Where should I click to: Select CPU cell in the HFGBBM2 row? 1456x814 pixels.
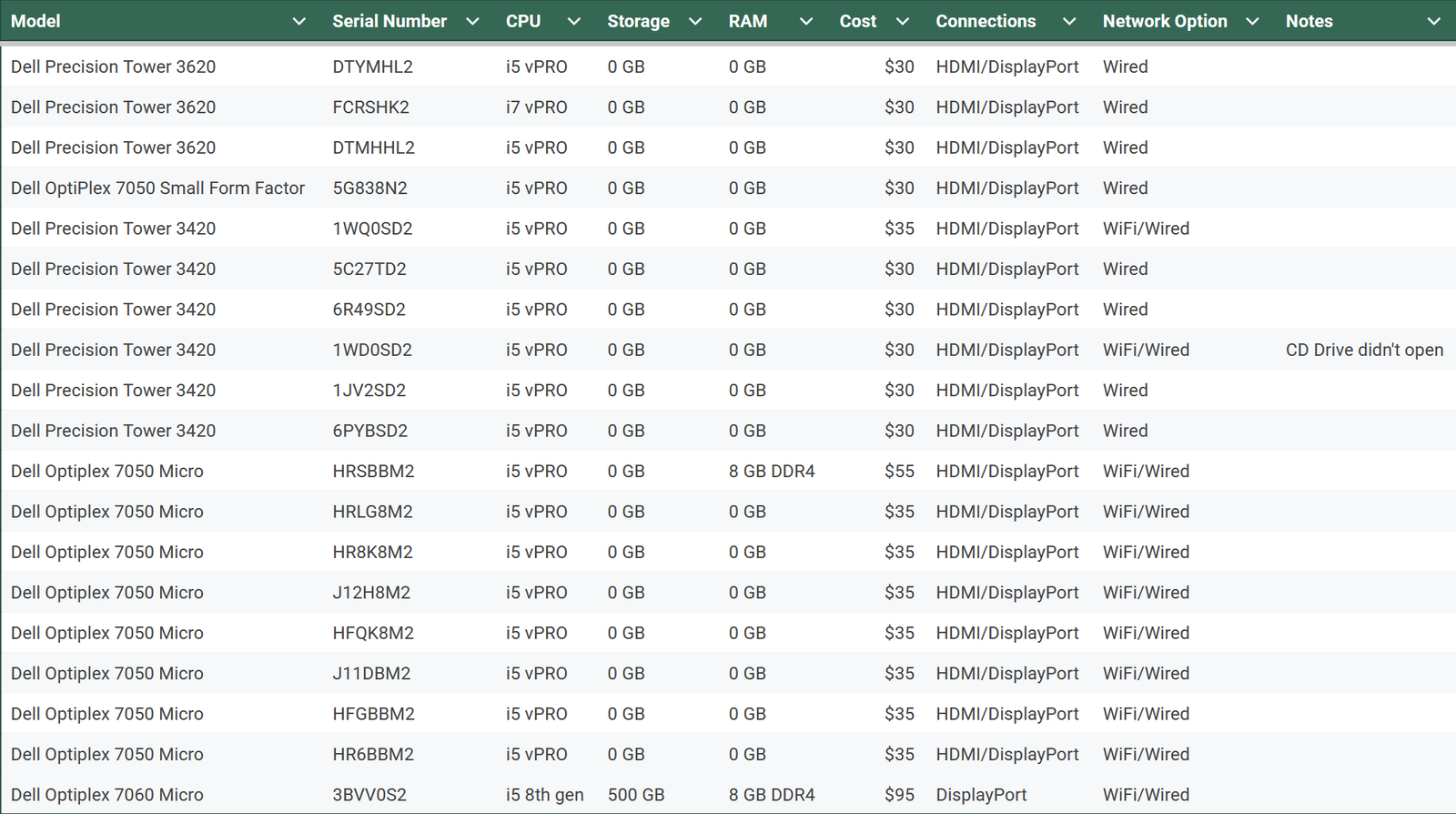(x=537, y=715)
